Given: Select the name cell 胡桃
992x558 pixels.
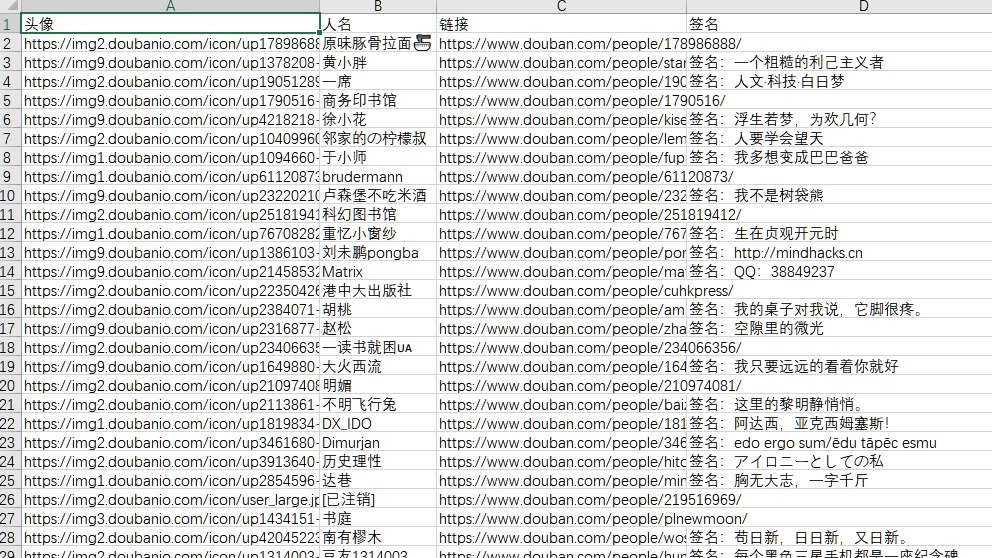Looking at the screenshot, I should point(378,309).
